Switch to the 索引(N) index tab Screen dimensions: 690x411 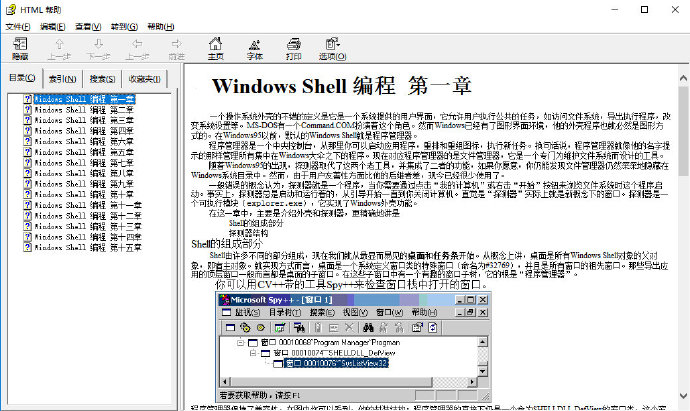(62, 79)
